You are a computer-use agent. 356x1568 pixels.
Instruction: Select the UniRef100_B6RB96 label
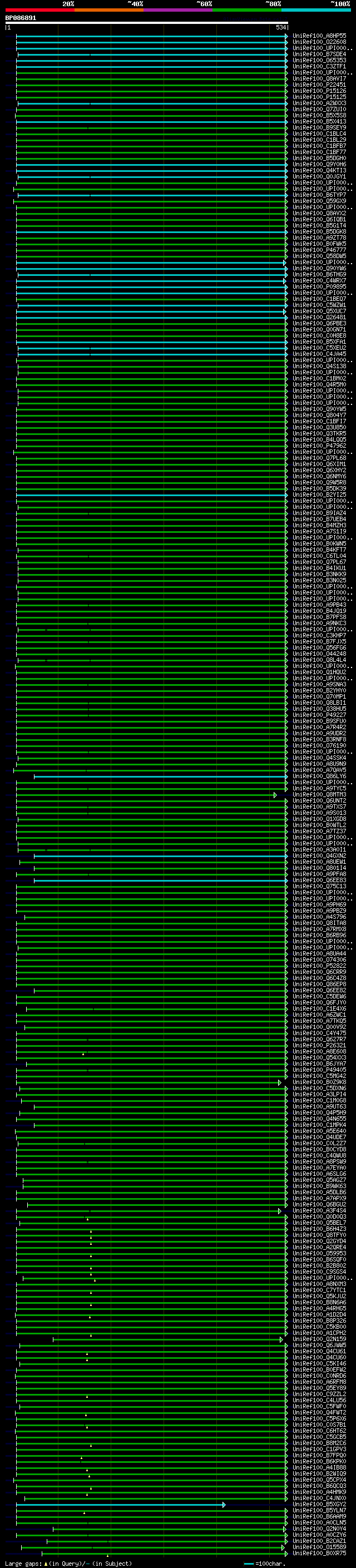point(319,936)
